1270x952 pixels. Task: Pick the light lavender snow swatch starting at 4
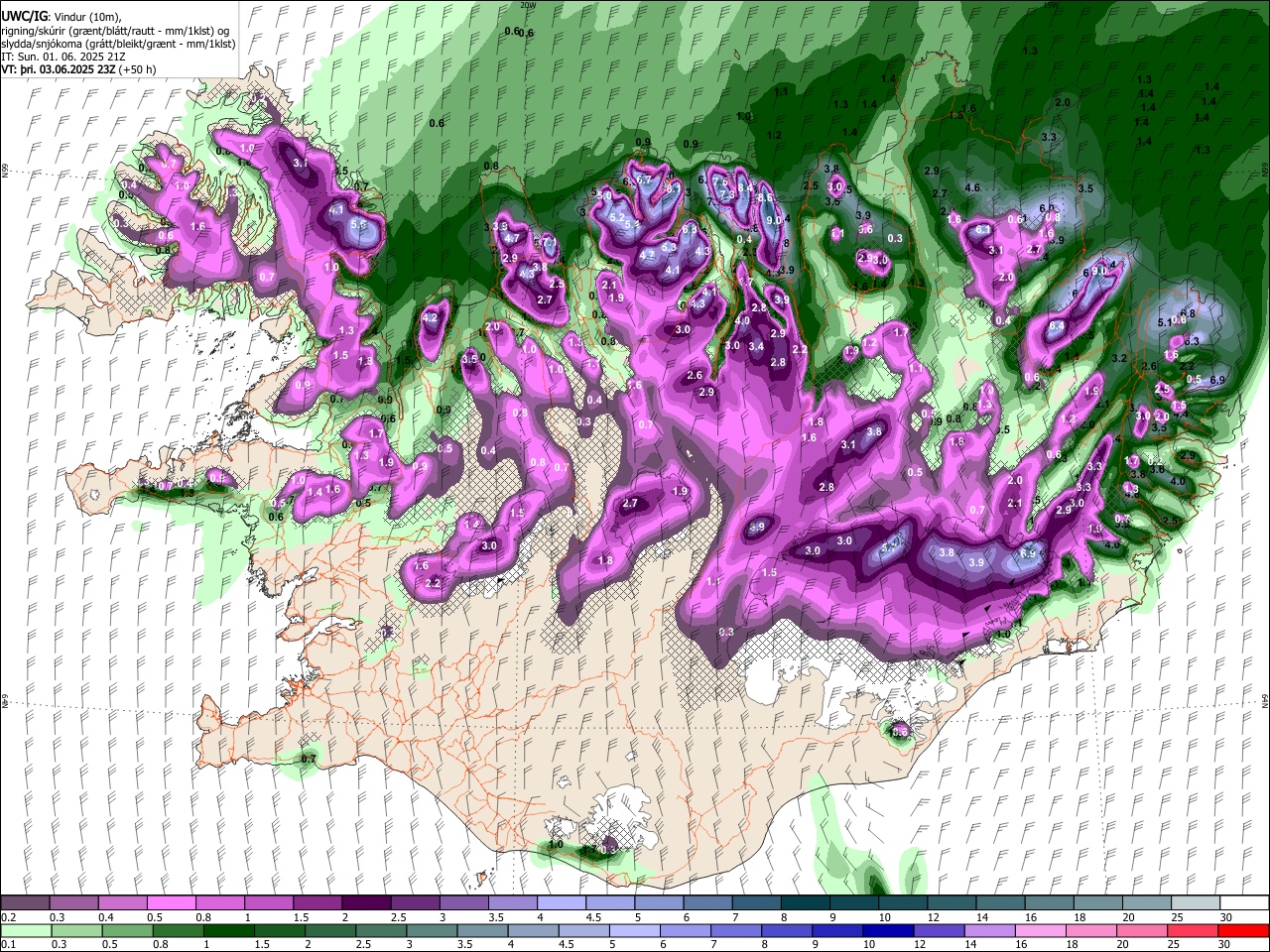pyautogui.click(x=560, y=902)
